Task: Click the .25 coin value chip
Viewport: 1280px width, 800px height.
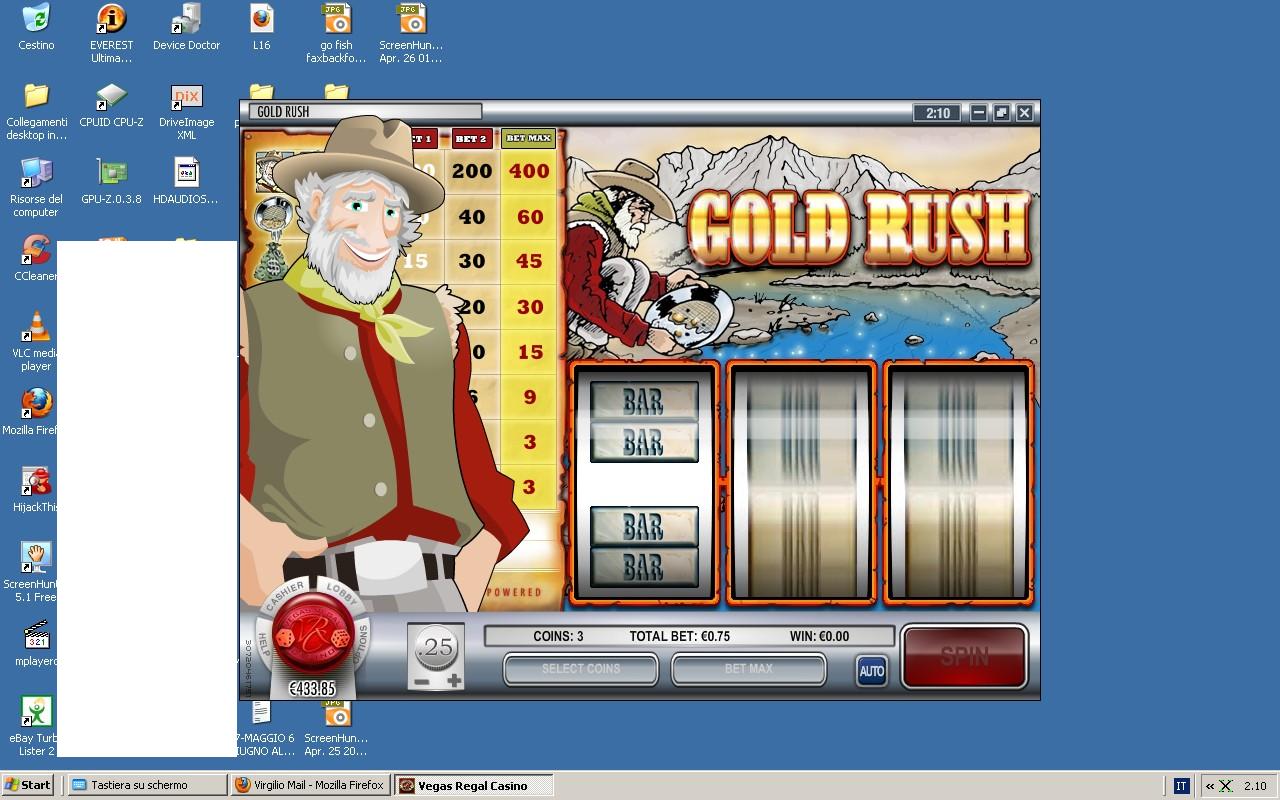Action: 437,648
